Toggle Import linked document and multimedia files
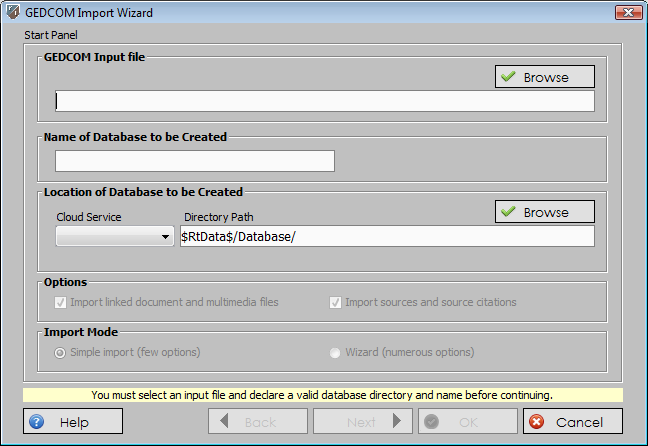 tap(61, 302)
